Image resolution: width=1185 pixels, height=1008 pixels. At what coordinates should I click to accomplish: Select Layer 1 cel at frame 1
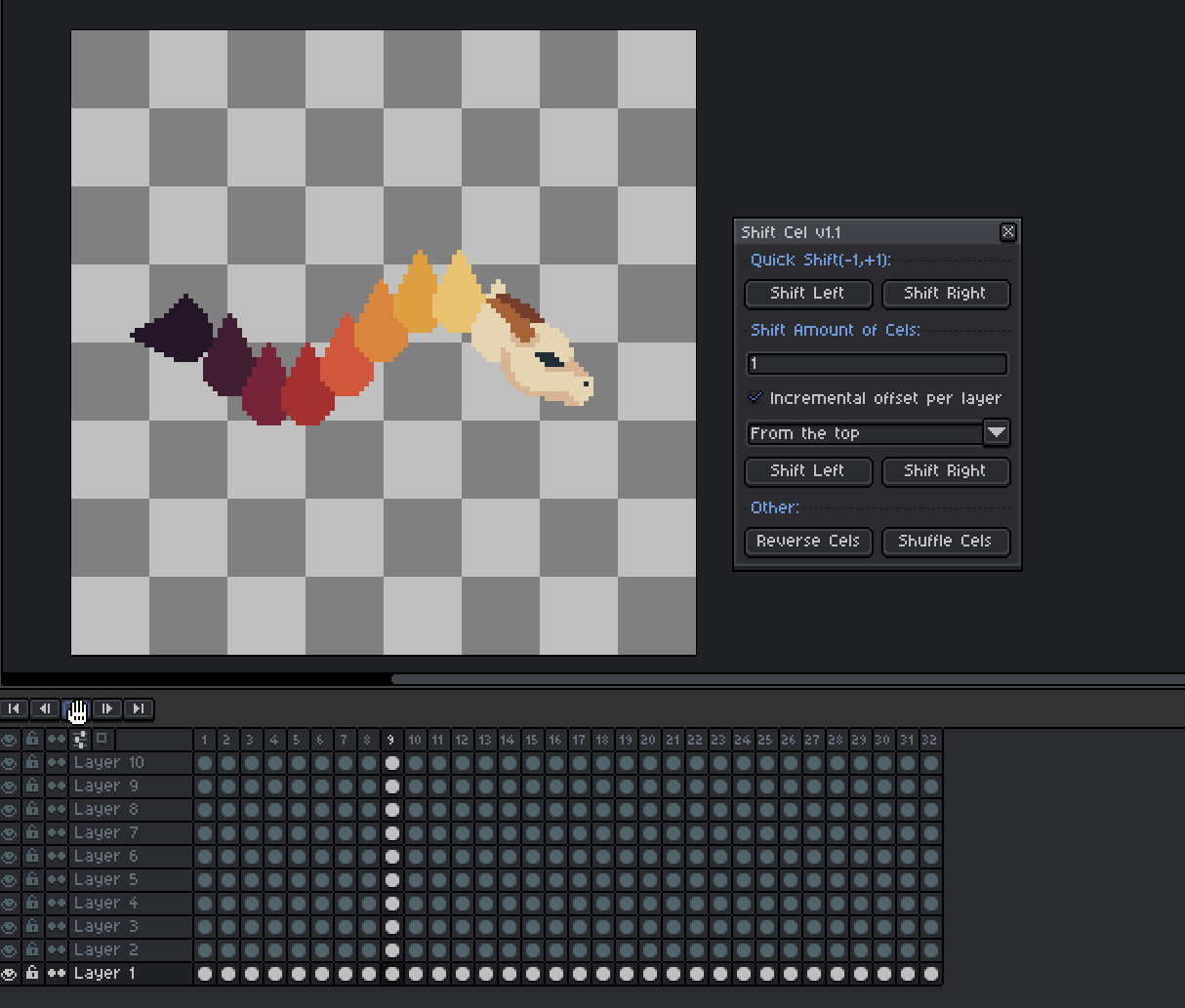click(205, 974)
